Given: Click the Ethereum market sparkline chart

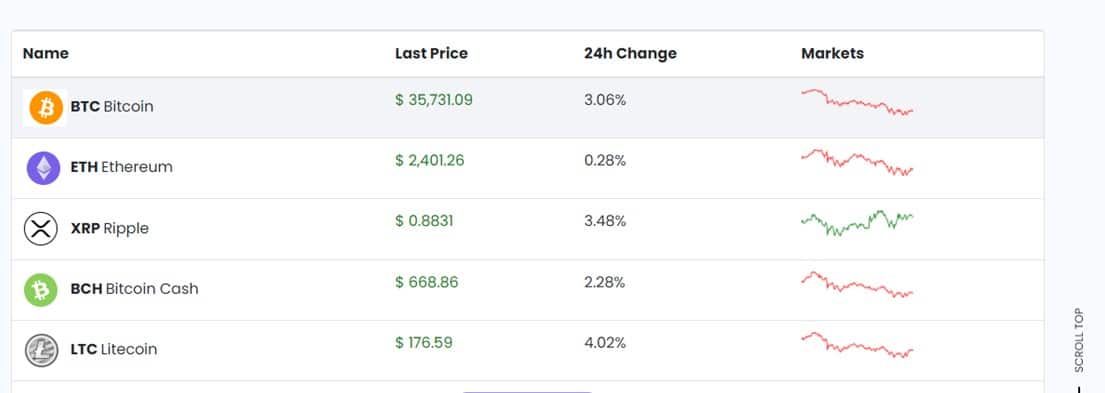Looking at the screenshot, I should (x=857, y=162).
